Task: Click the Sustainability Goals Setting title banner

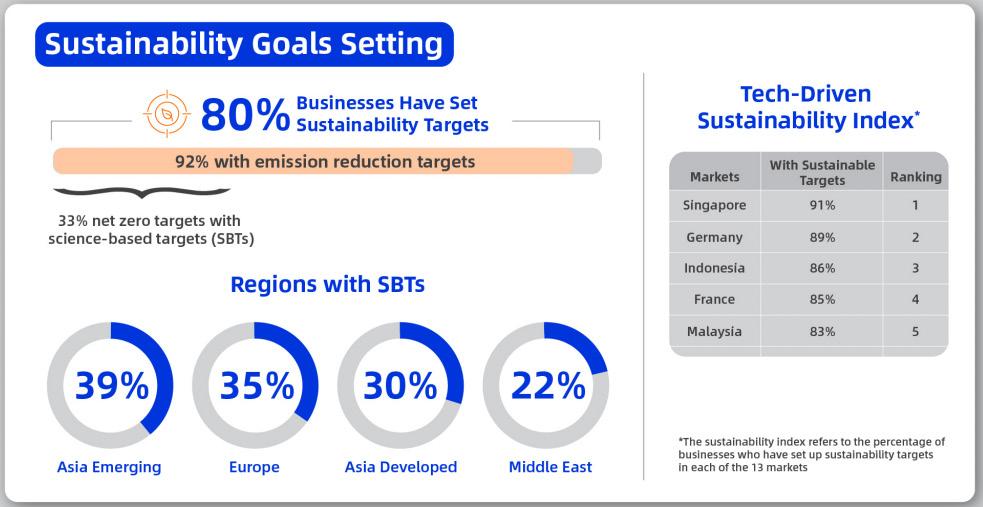Action: tap(244, 44)
